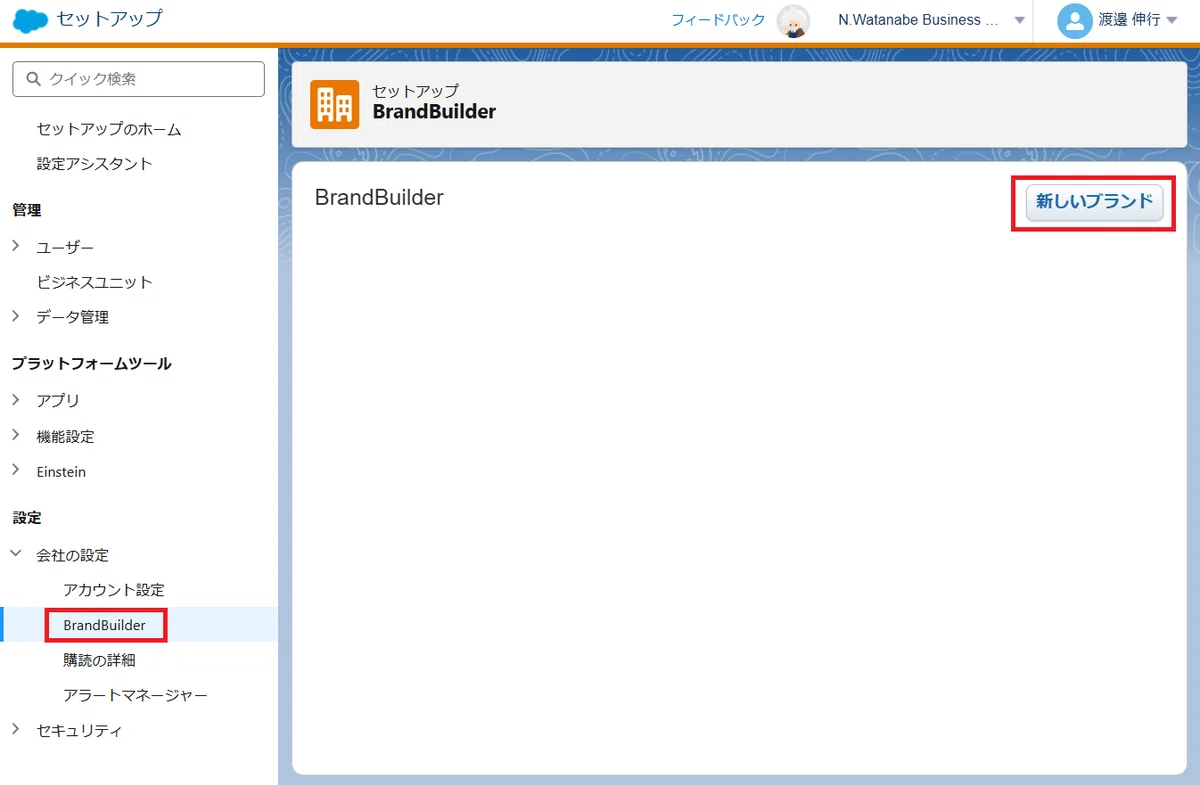Image resolution: width=1200 pixels, height=785 pixels.
Task: Go to セットアップのホーム
Action: [x=109, y=129]
